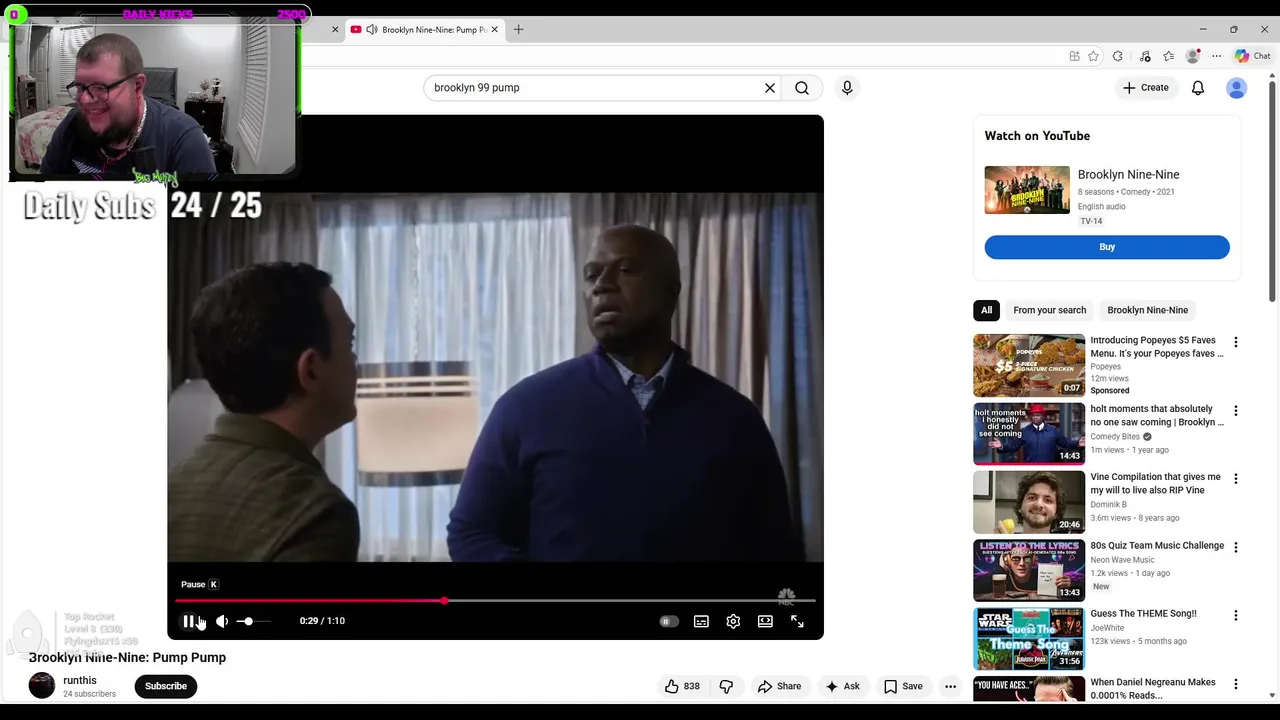This screenshot has width=1280, height=720.
Task: Open the YouTube account avatar menu
Action: pos(1237,88)
